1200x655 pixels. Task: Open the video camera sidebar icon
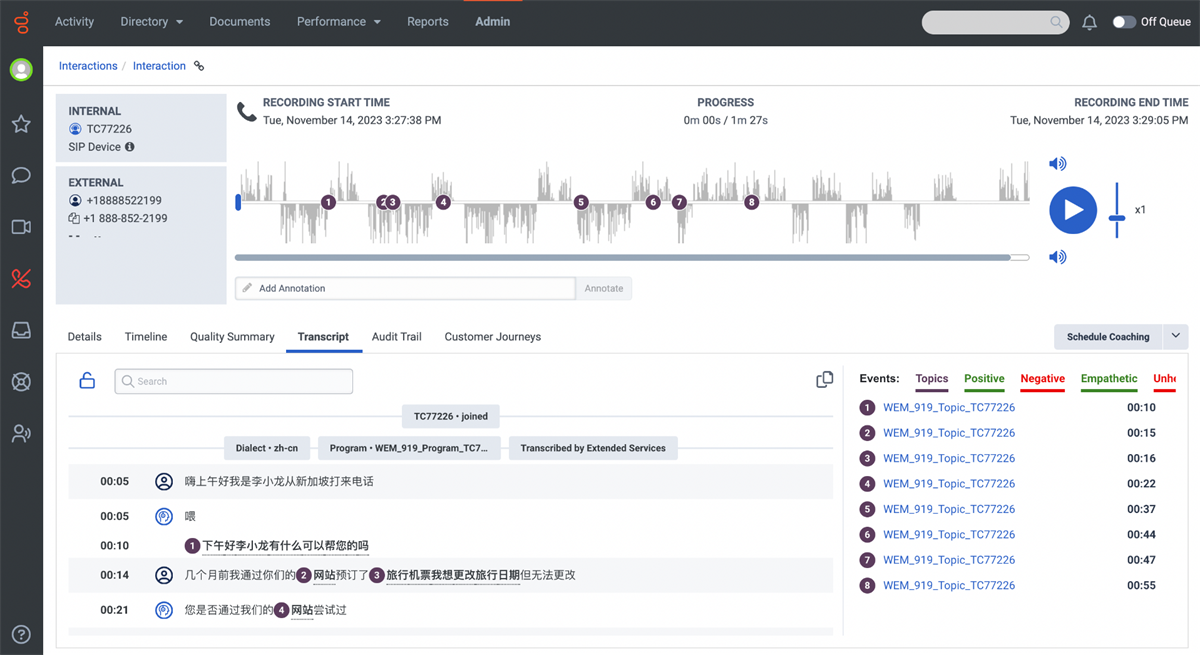point(21,227)
